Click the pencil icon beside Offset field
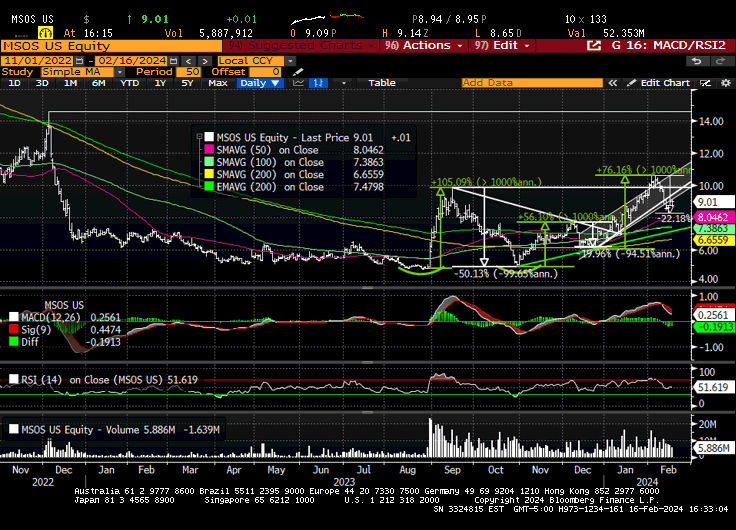 point(298,72)
